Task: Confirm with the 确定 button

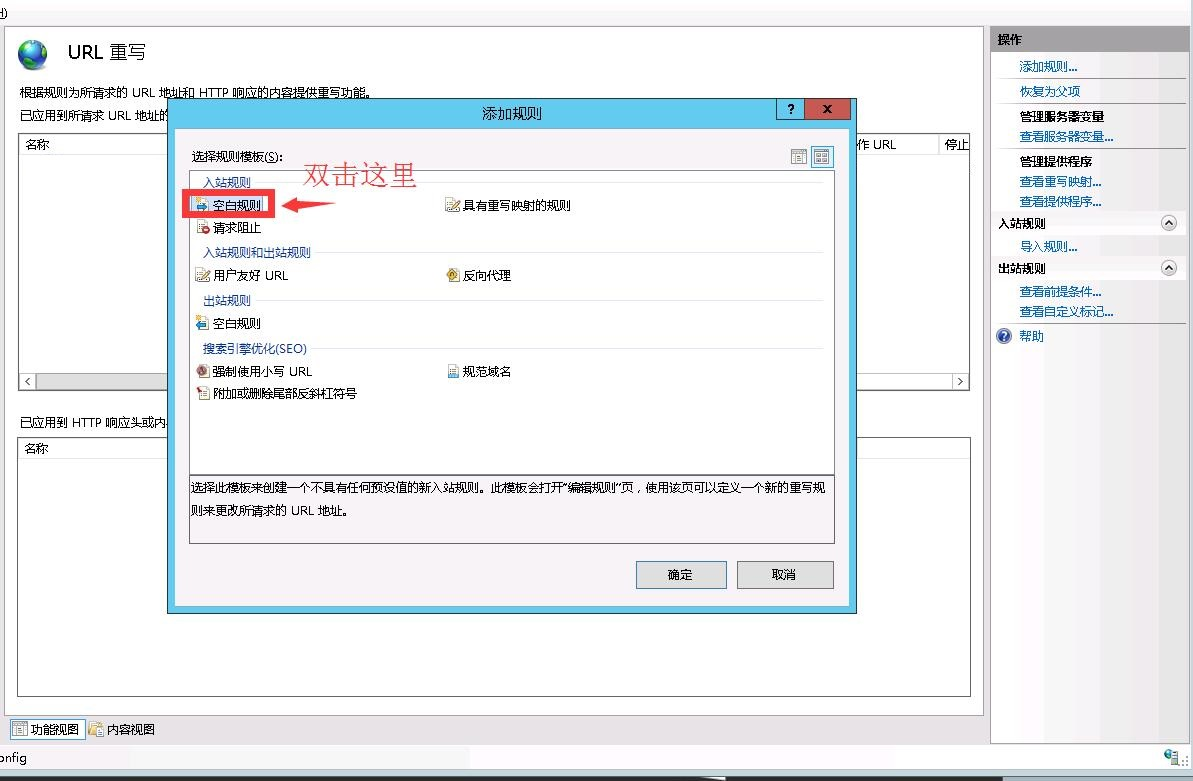Action: [x=681, y=574]
